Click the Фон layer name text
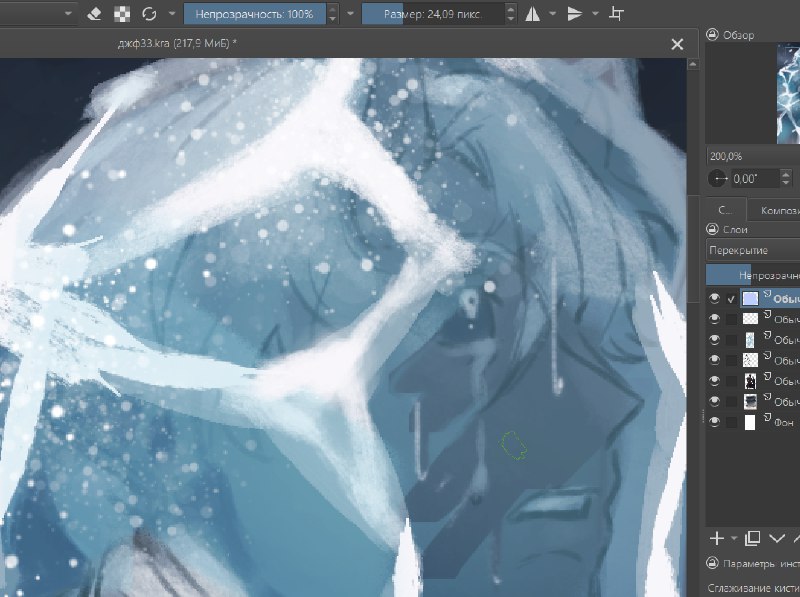 coord(784,422)
